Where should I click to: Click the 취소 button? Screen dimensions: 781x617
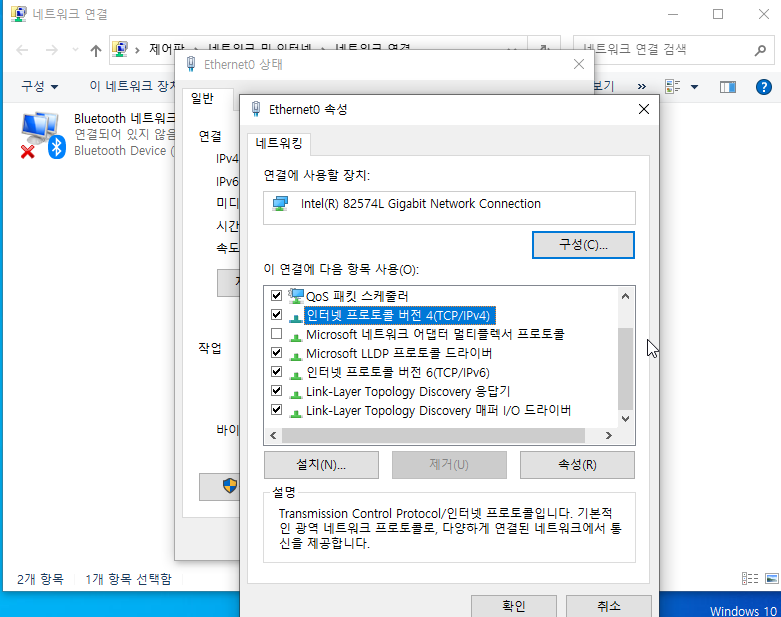click(609, 606)
